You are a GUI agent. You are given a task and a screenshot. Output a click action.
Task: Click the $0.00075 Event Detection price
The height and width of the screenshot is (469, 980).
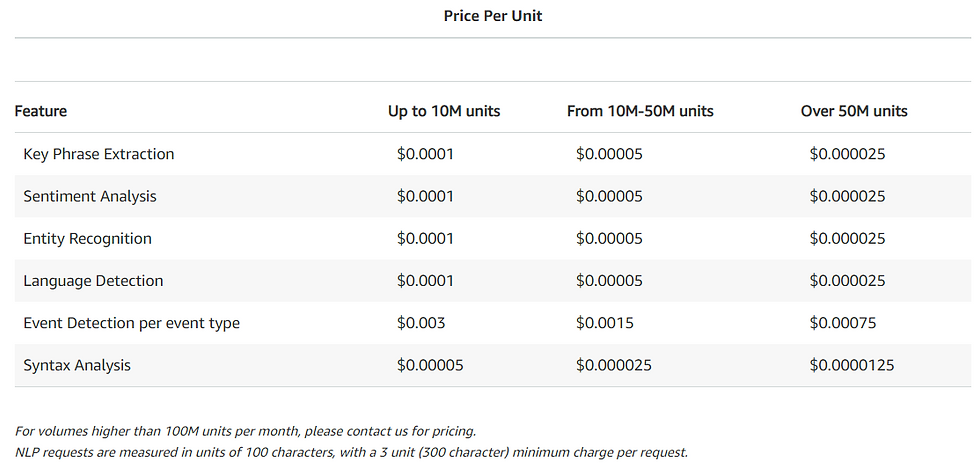click(842, 323)
